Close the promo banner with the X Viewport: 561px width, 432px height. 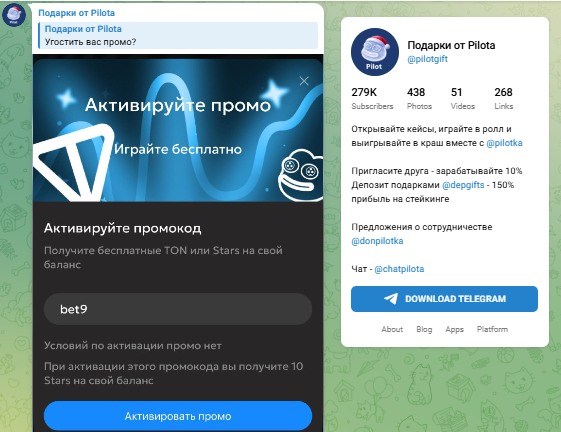click(x=304, y=81)
